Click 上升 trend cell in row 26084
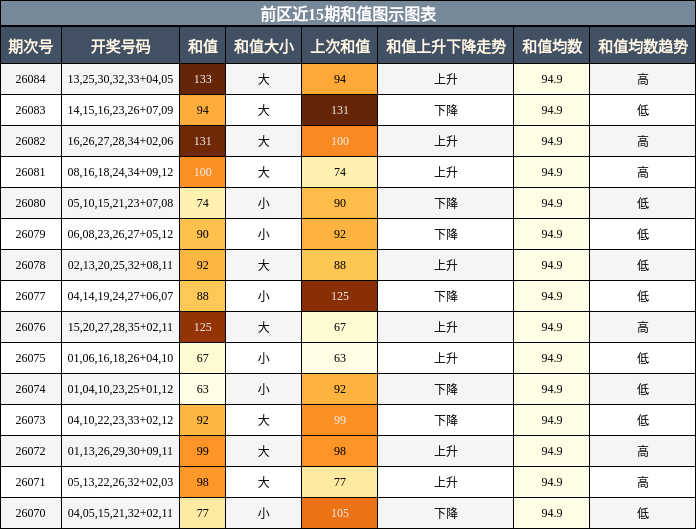The image size is (696, 529). coord(446,79)
